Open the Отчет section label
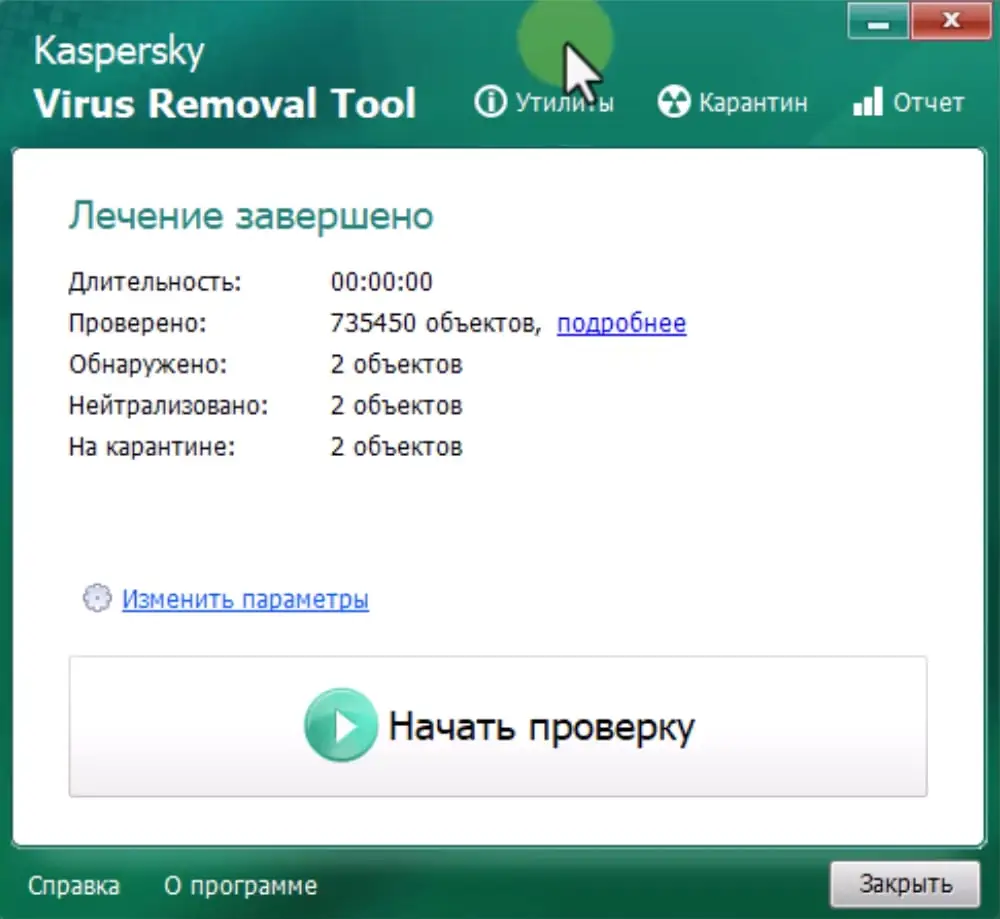The width and height of the screenshot is (1000, 919). (x=929, y=103)
